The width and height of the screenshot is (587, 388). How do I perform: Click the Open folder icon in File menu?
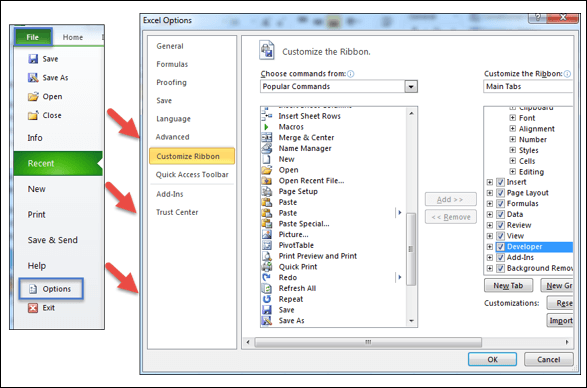click(x=33, y=97)
